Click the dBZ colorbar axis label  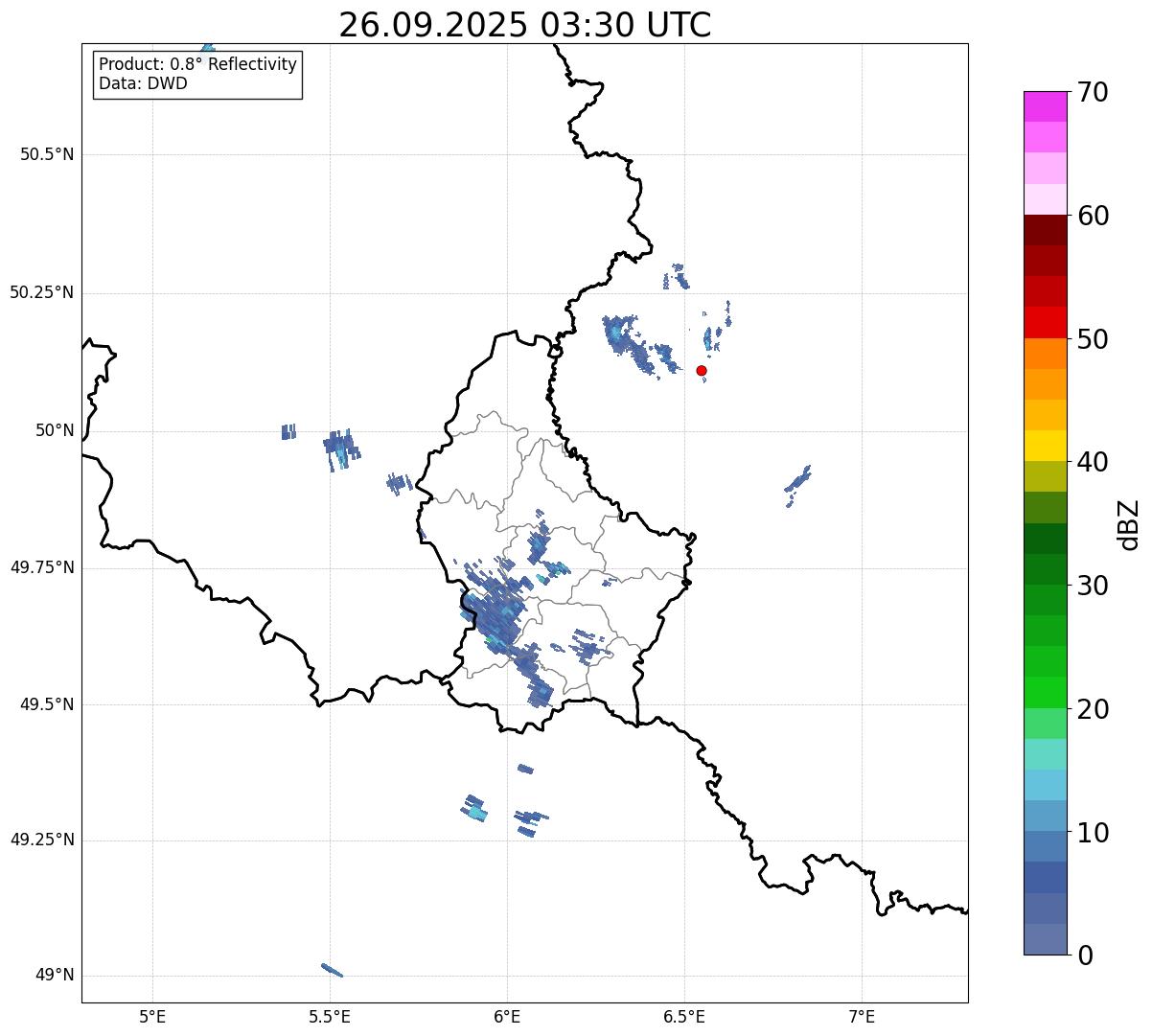pyautogui.click(x=1130, y=523)
